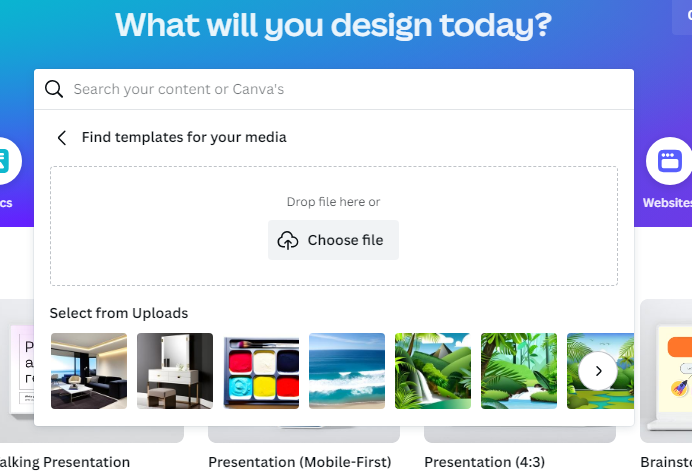Click the file drop zone area
The width and height of the screenshot is (692, 473).
[x=334, y=226]
